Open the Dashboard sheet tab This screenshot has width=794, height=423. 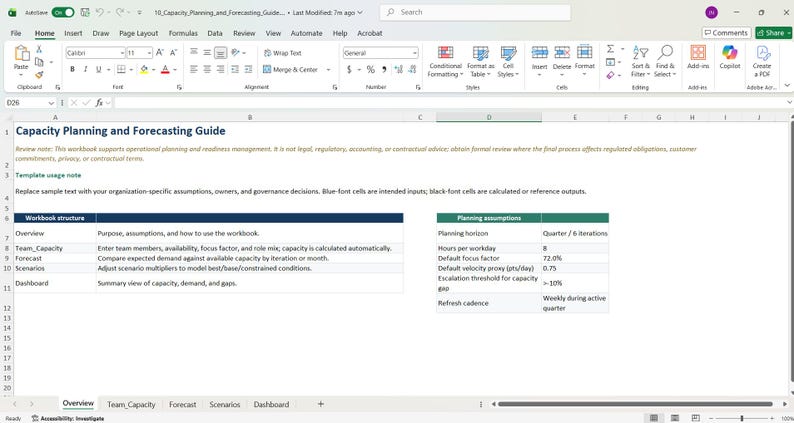pyautogui.click(x=271, y=404)
